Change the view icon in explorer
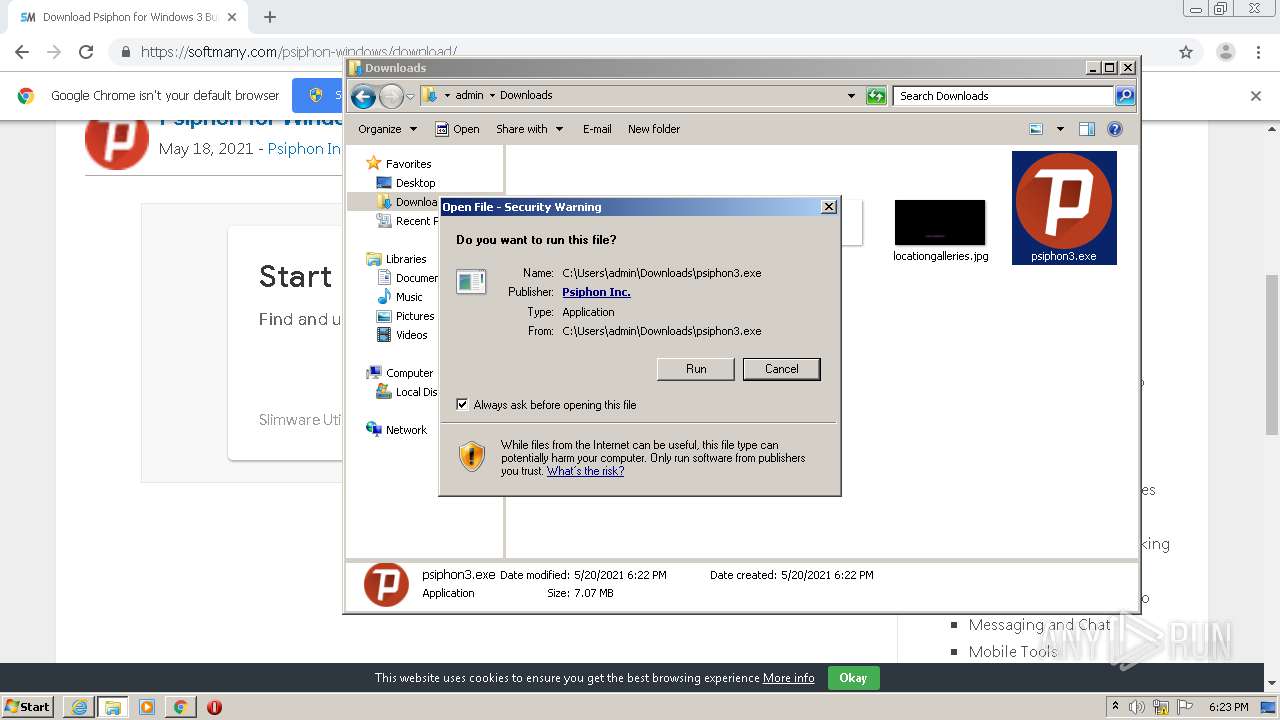The width and height of the screenshot is (1280, 720). click(1036, 129)
